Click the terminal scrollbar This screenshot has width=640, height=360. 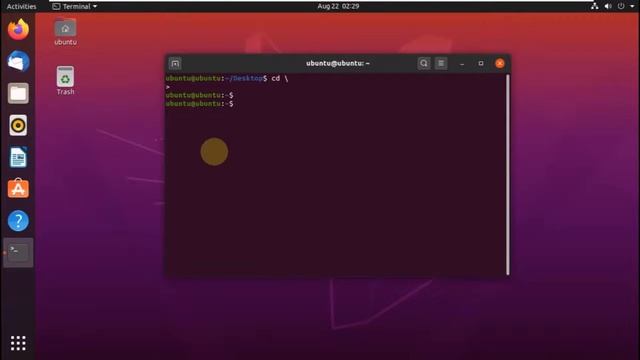[x=508, y=175]
